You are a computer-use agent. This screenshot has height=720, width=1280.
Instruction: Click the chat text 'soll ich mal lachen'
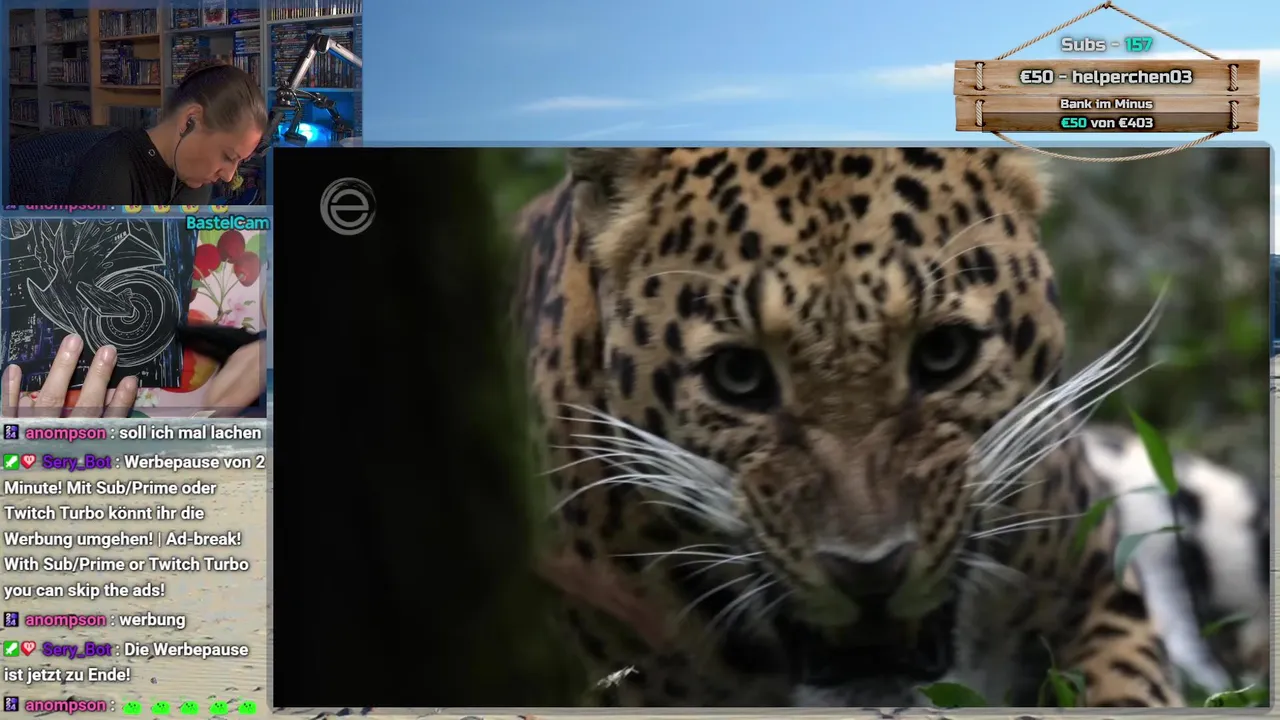190,433
